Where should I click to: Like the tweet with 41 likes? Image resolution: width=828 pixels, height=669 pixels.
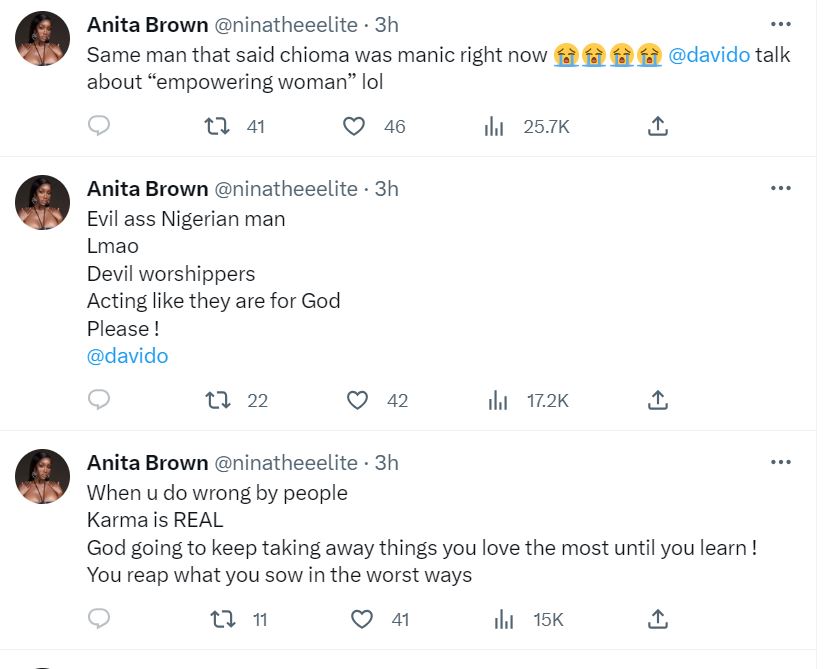click(x=361, y=619)
